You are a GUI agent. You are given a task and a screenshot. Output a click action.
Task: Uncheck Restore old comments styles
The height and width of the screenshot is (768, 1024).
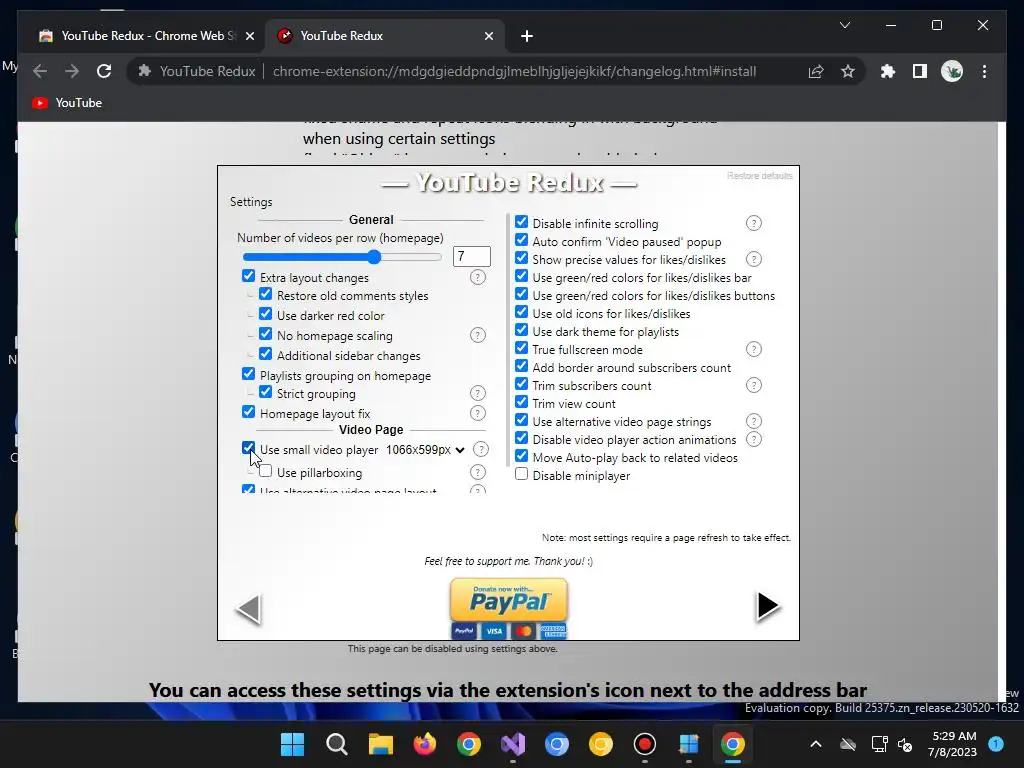(265, 294)
